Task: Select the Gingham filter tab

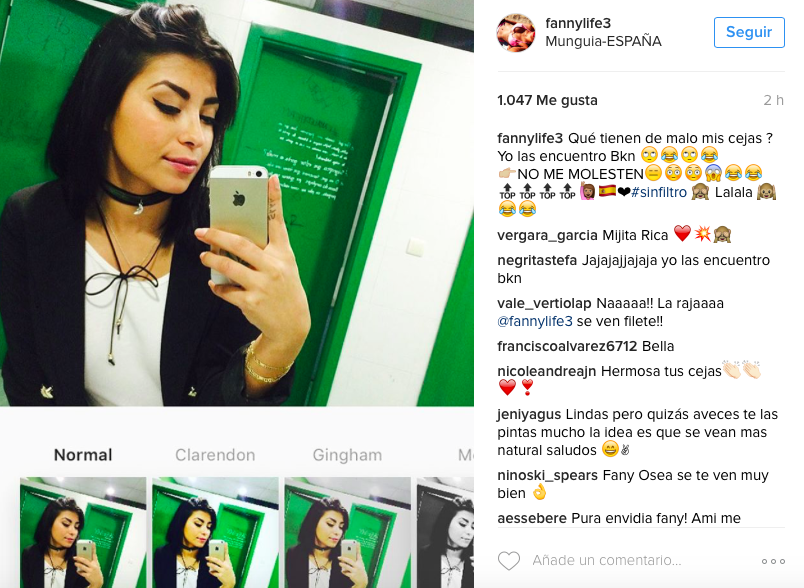Action: (x=347, y=455)
